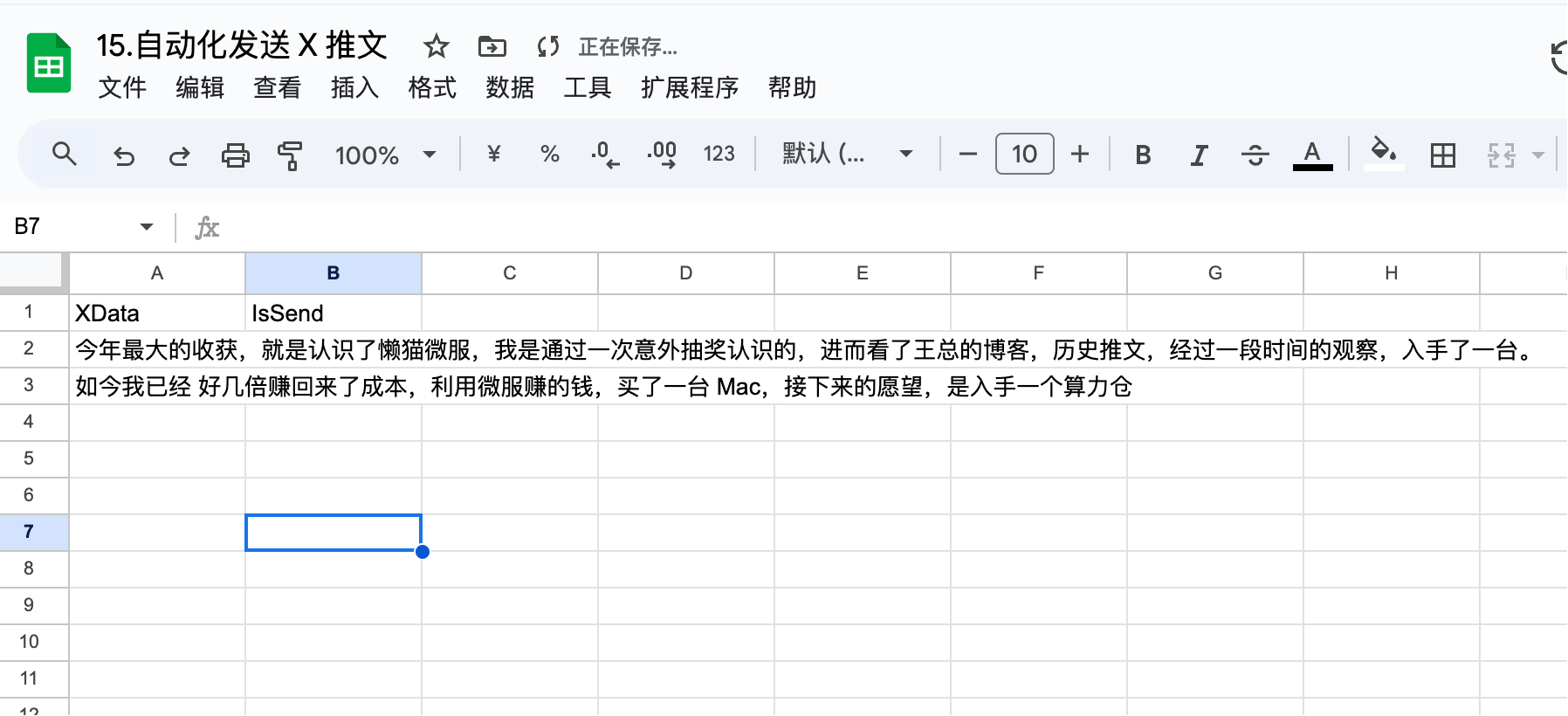Open the 扩展程序 menu
The width and height of the screenshot is (1568, 716).
click(690, 87)
